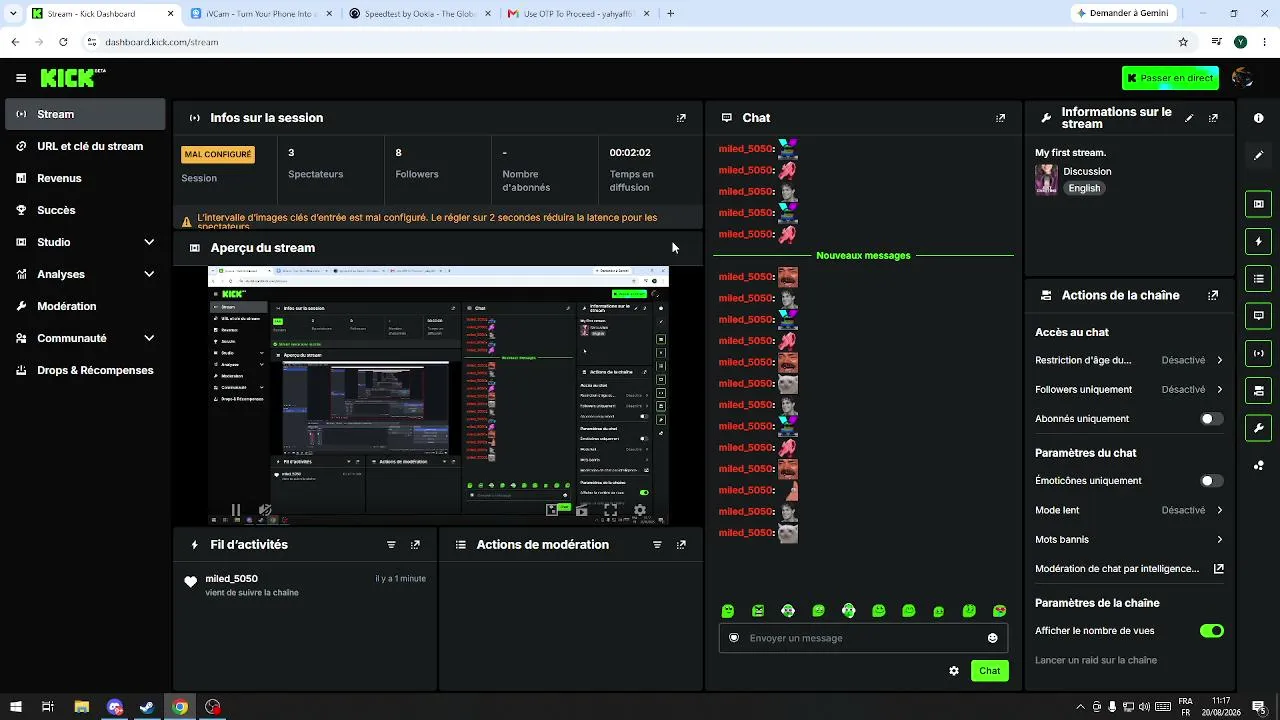This screenshot has width=1280, height=720.
Task: Pop out the Infos sur la session panel
Action: click(x=681, y=118)
